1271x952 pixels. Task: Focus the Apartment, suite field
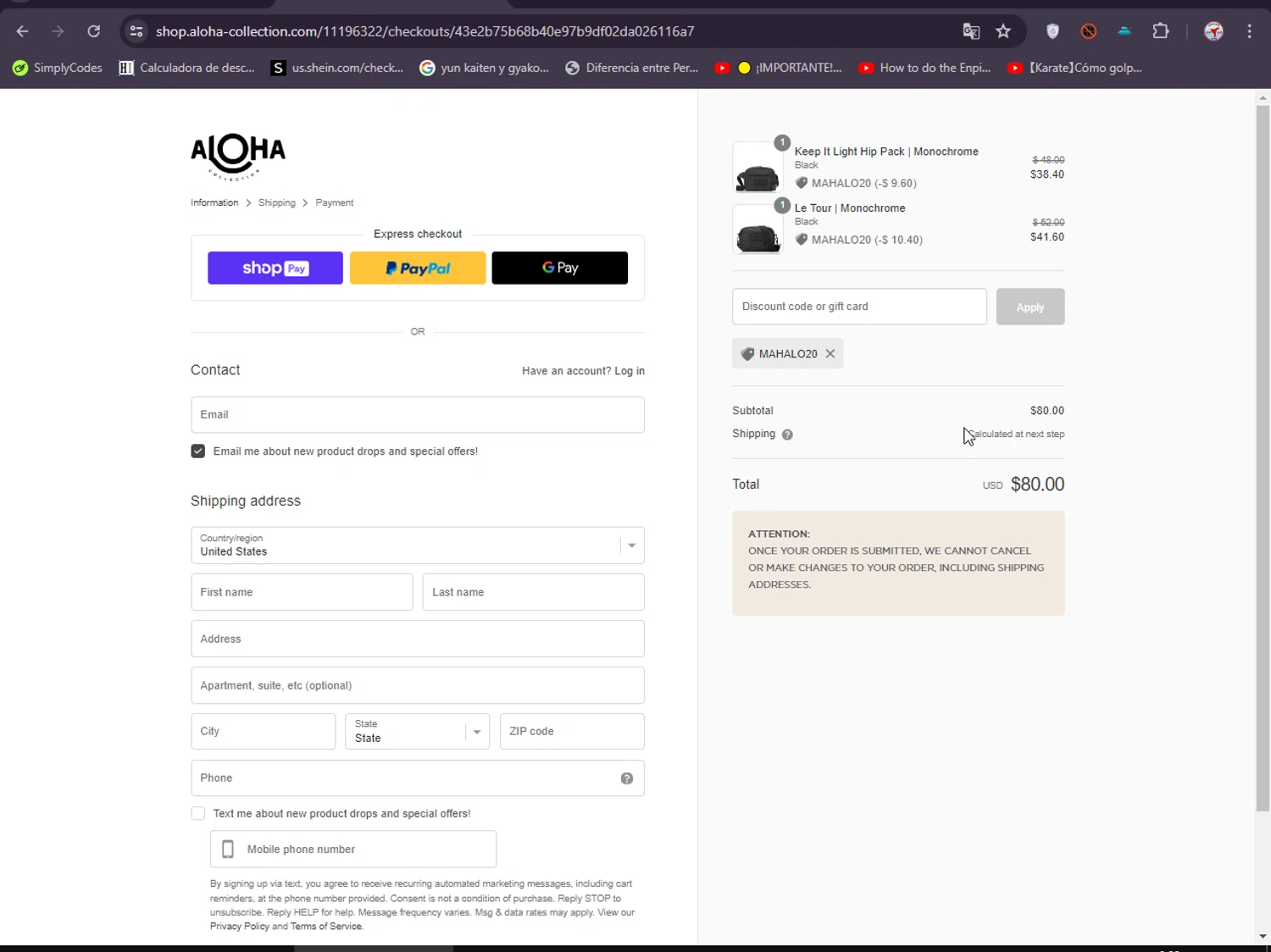[x=418, y=685]
